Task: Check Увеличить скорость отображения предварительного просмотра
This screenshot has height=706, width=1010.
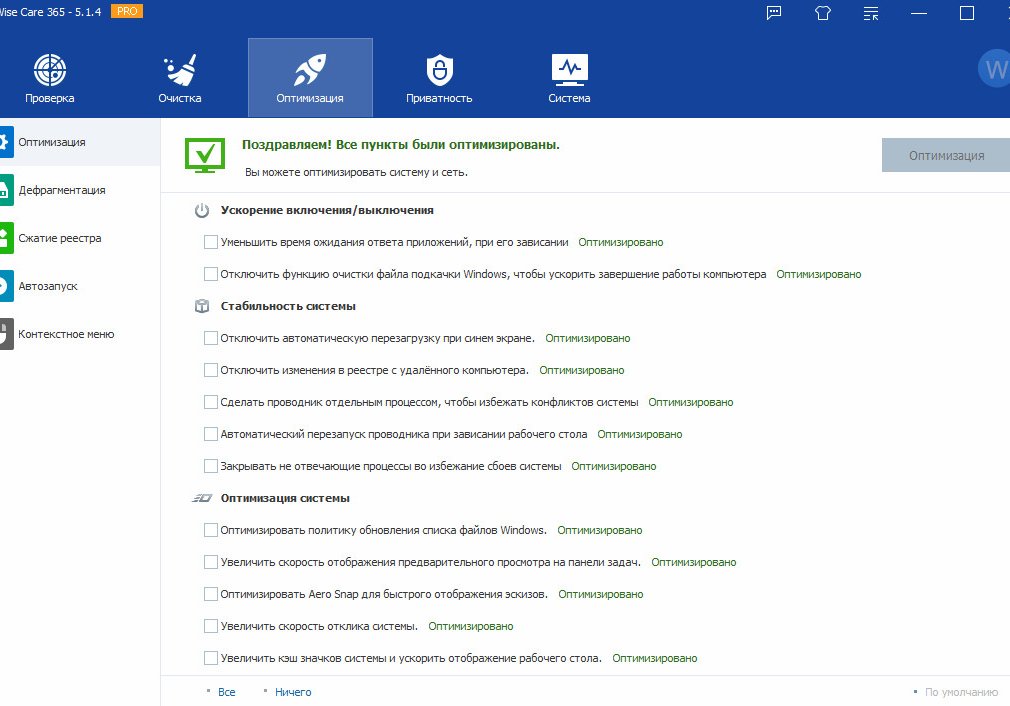Action: tap(211, 562)
